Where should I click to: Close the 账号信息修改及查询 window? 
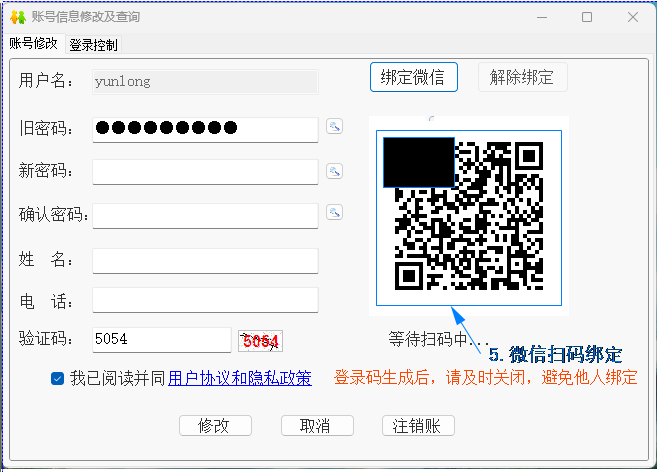633,17
